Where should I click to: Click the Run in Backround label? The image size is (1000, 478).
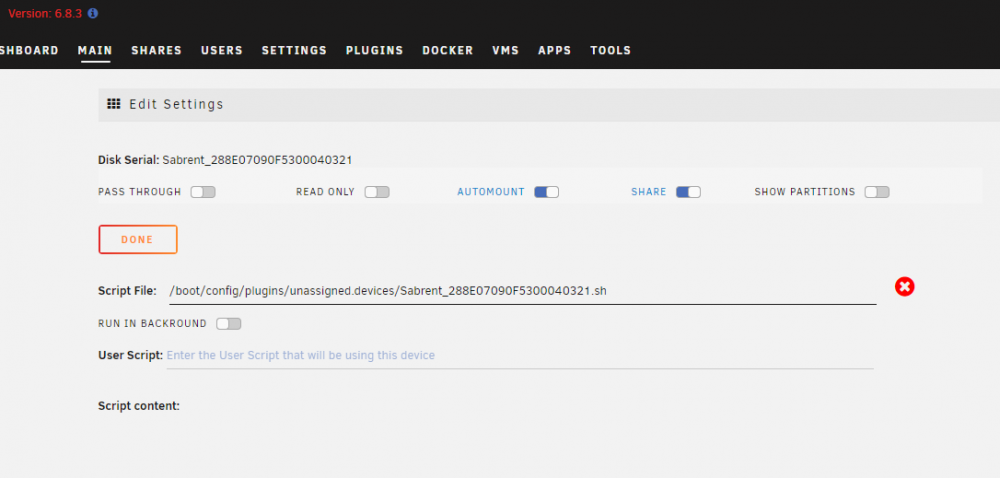[x=152, y=324]
